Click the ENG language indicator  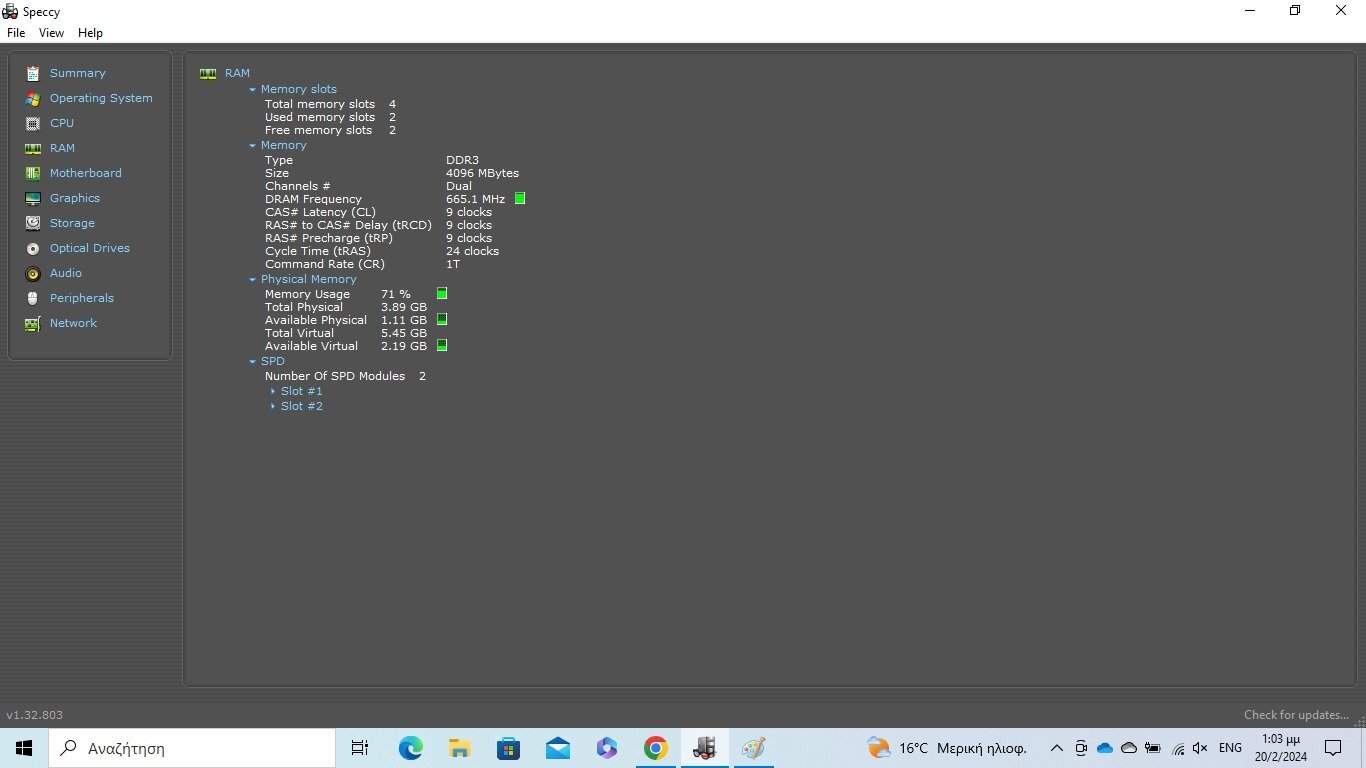coord(1230,748)
